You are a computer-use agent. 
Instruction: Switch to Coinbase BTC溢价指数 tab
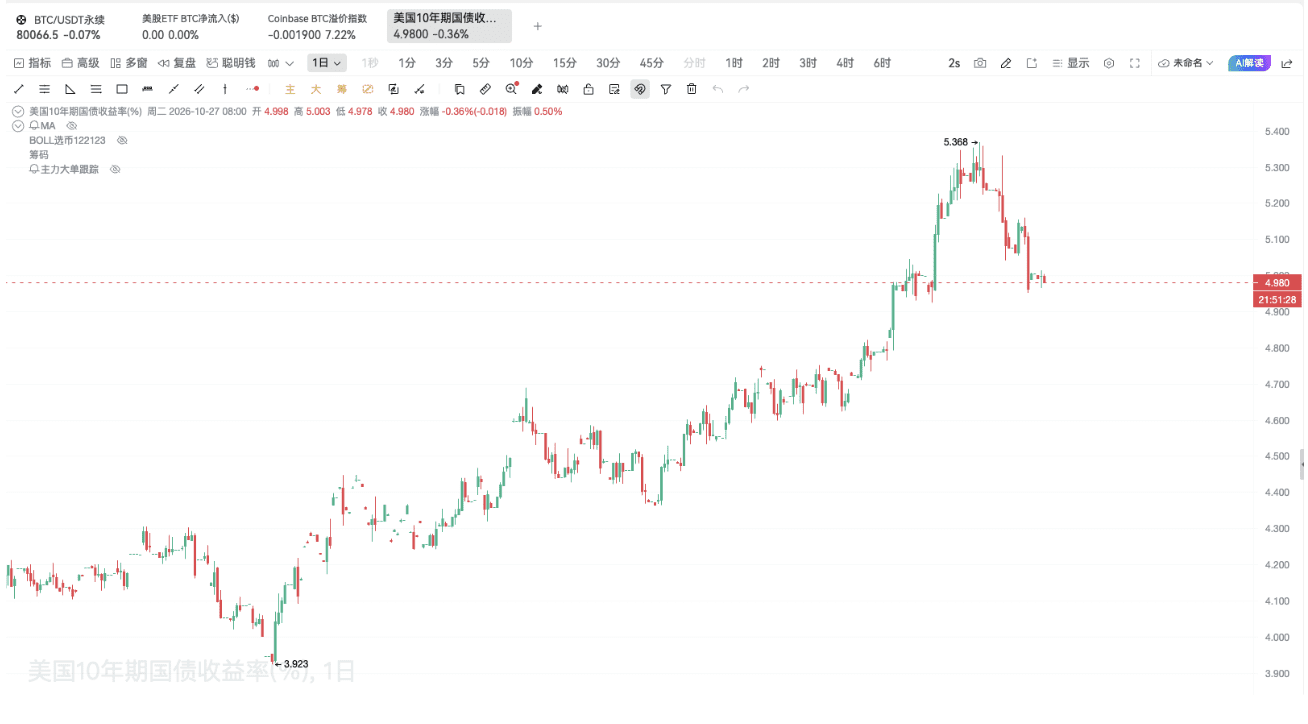pyautogui.click(x=318, y=26)
